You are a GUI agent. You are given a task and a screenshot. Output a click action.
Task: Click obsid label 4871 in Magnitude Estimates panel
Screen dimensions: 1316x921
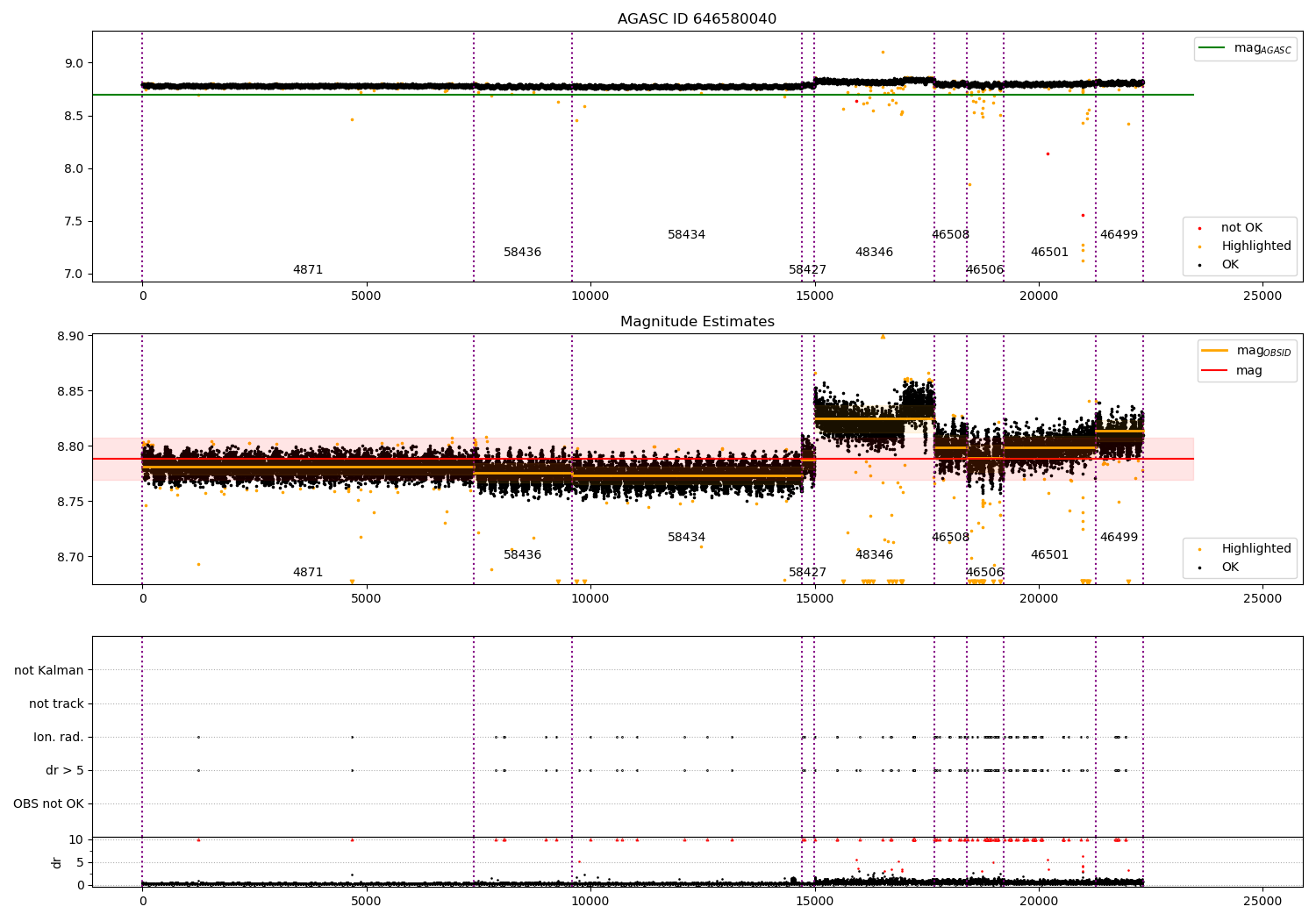click(308, 573)
